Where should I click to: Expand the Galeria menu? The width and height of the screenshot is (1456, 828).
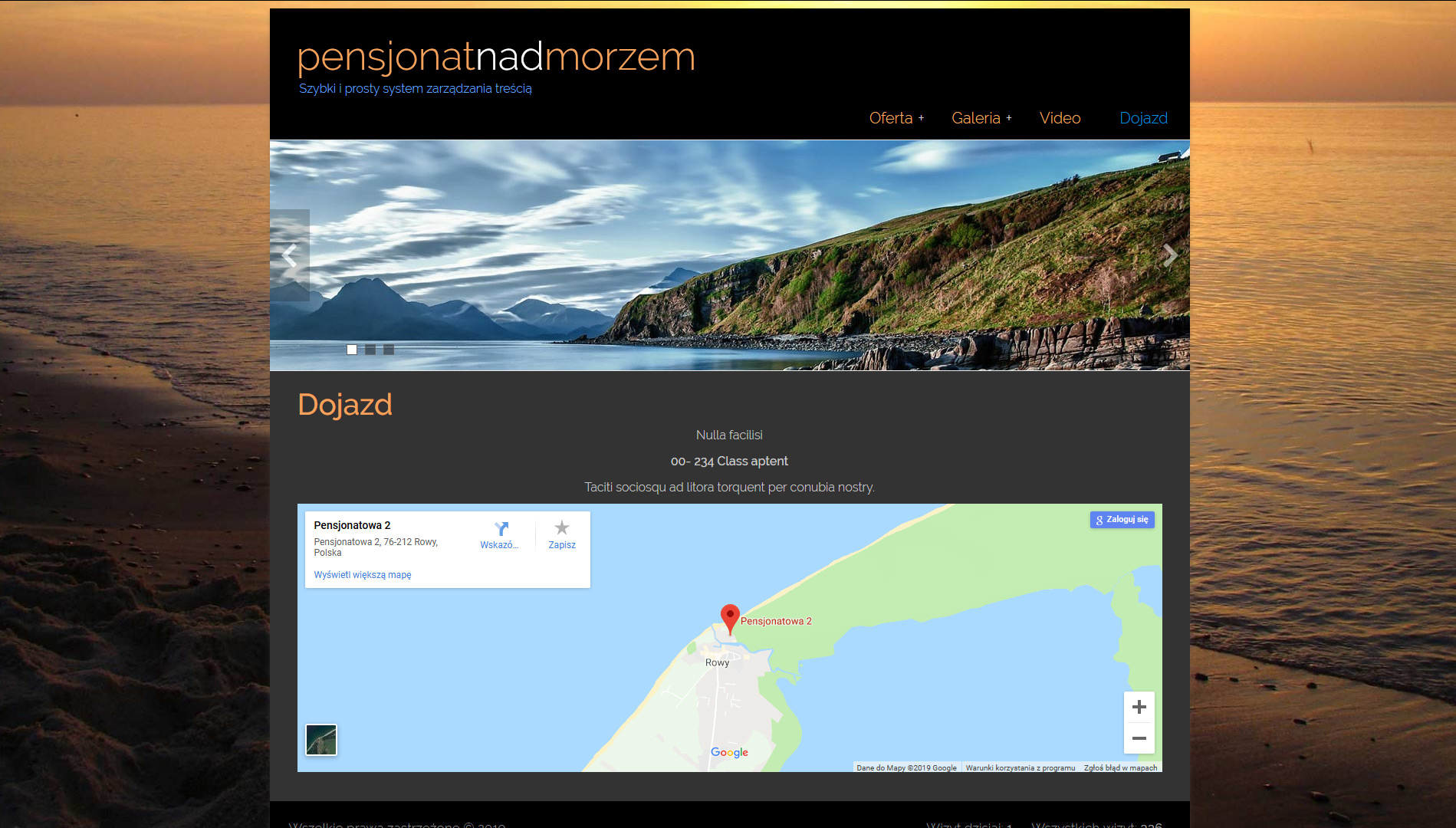click(981, 118)
